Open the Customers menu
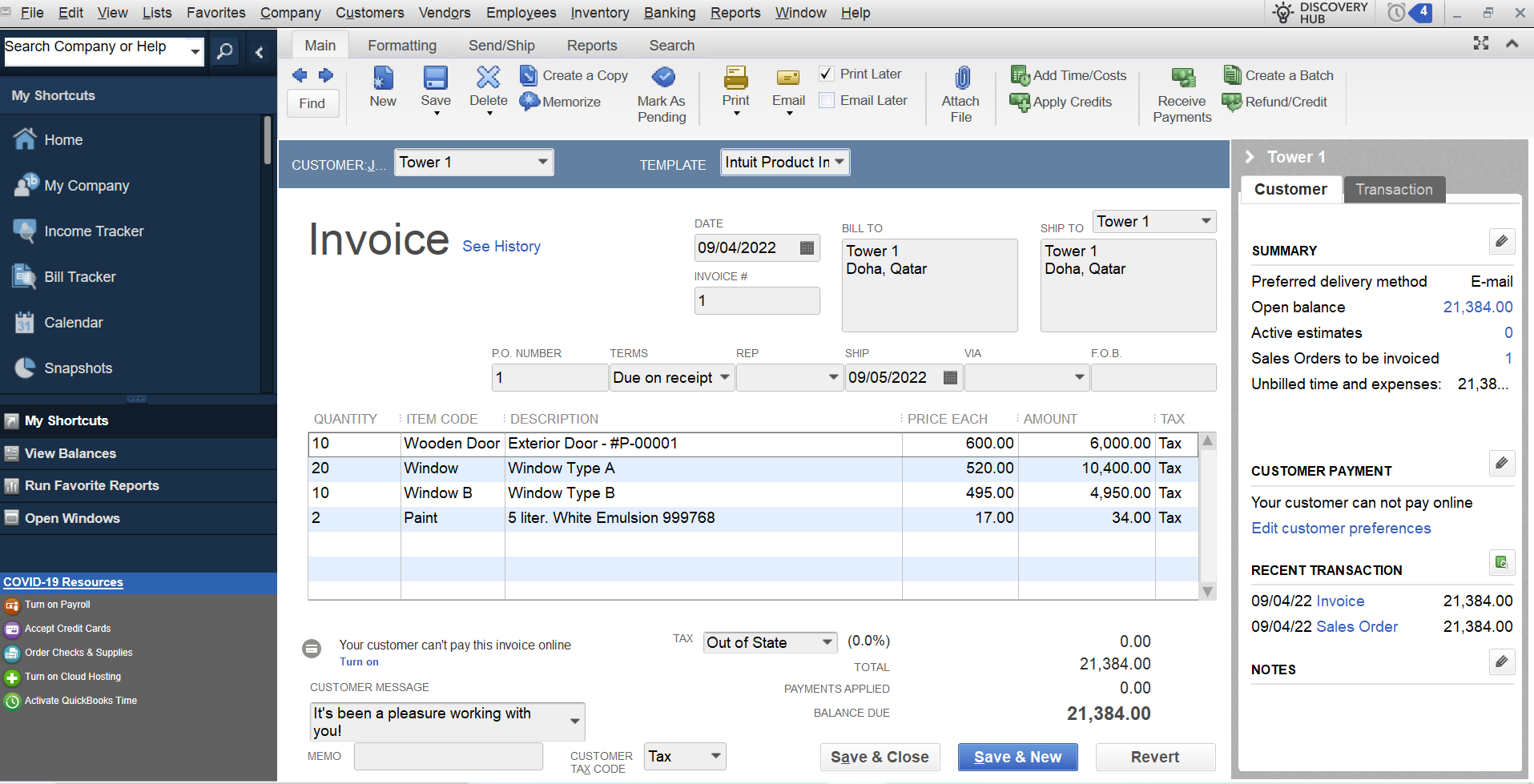 [370, 13]
